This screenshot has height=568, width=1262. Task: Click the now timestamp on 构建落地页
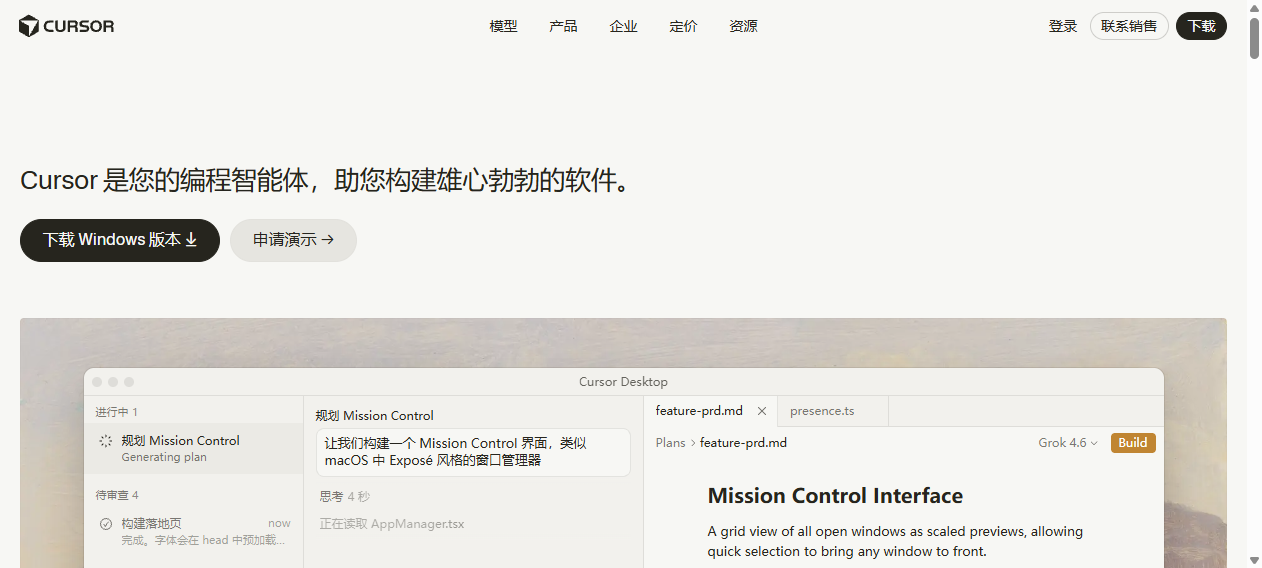coord(279,523)
